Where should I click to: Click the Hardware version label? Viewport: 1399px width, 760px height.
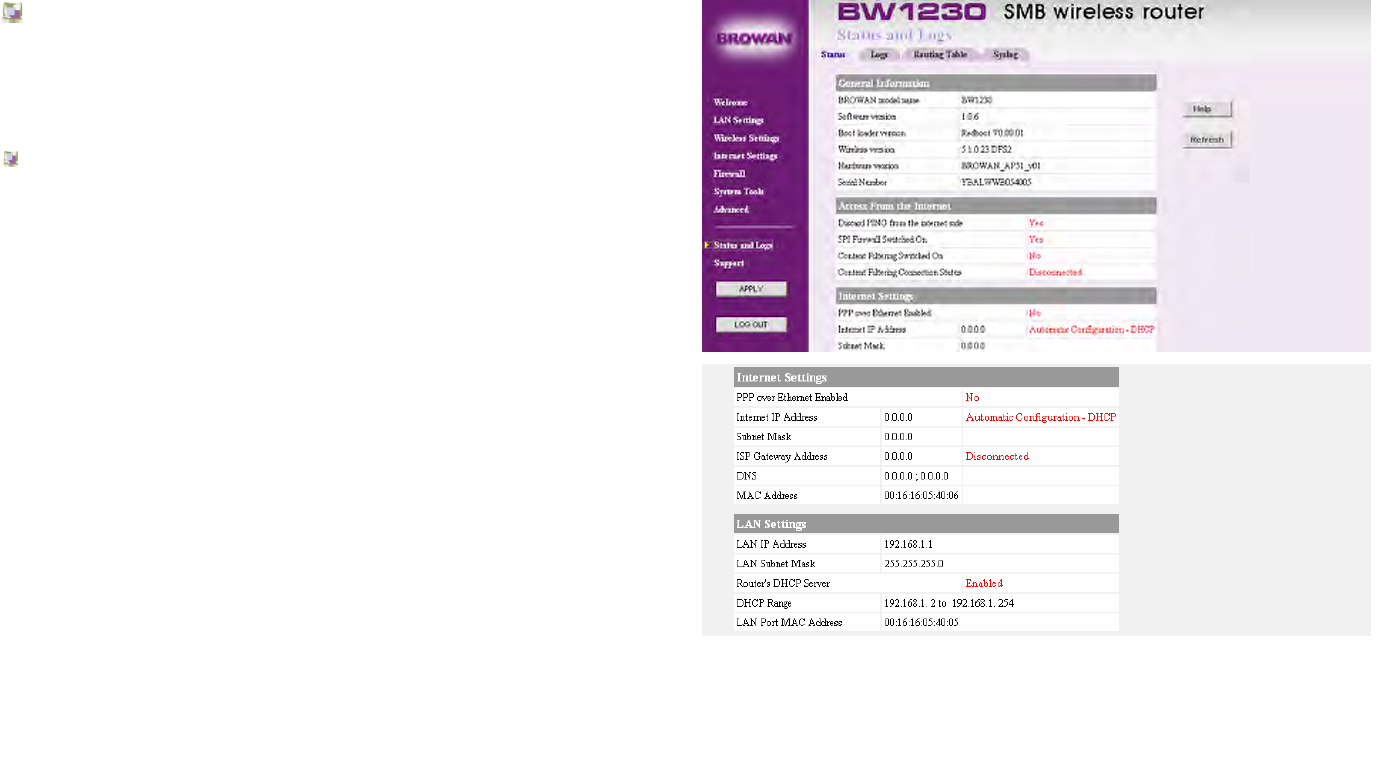click(868, 166)
